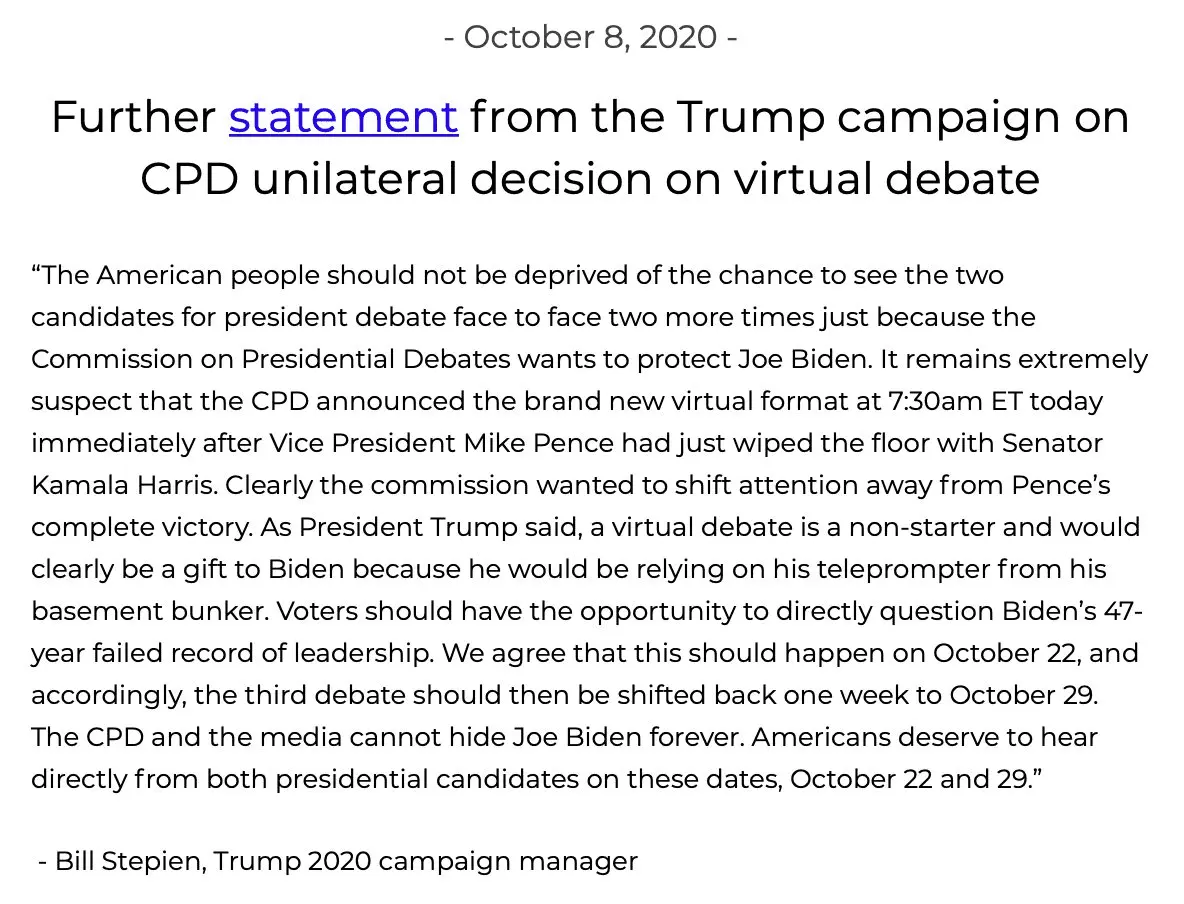The height and width of the screenshot is (904, 1184).
Task: Click the word "Further" in the heading
Action: click(x=133, y=117)
